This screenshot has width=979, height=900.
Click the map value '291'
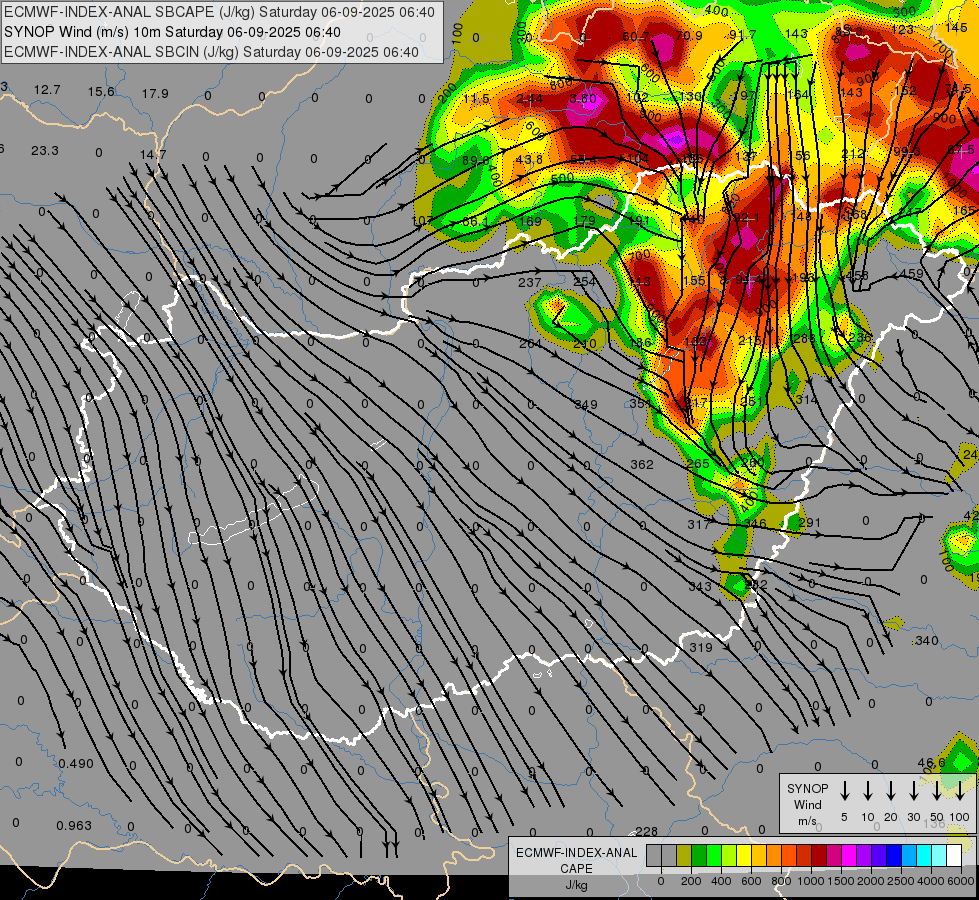pyautogui.click(x=810, y=523)
